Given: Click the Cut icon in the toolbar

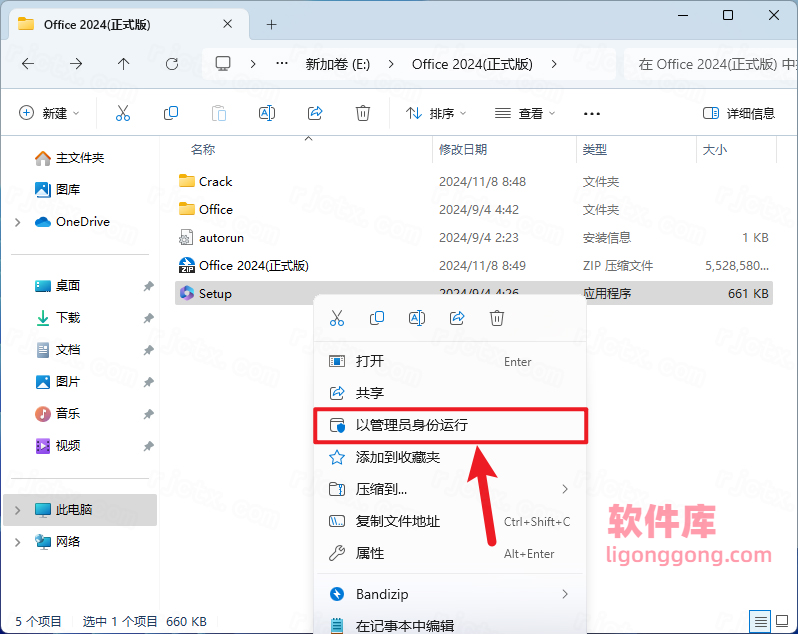Looking at the screenshot, I should [123, 113].
